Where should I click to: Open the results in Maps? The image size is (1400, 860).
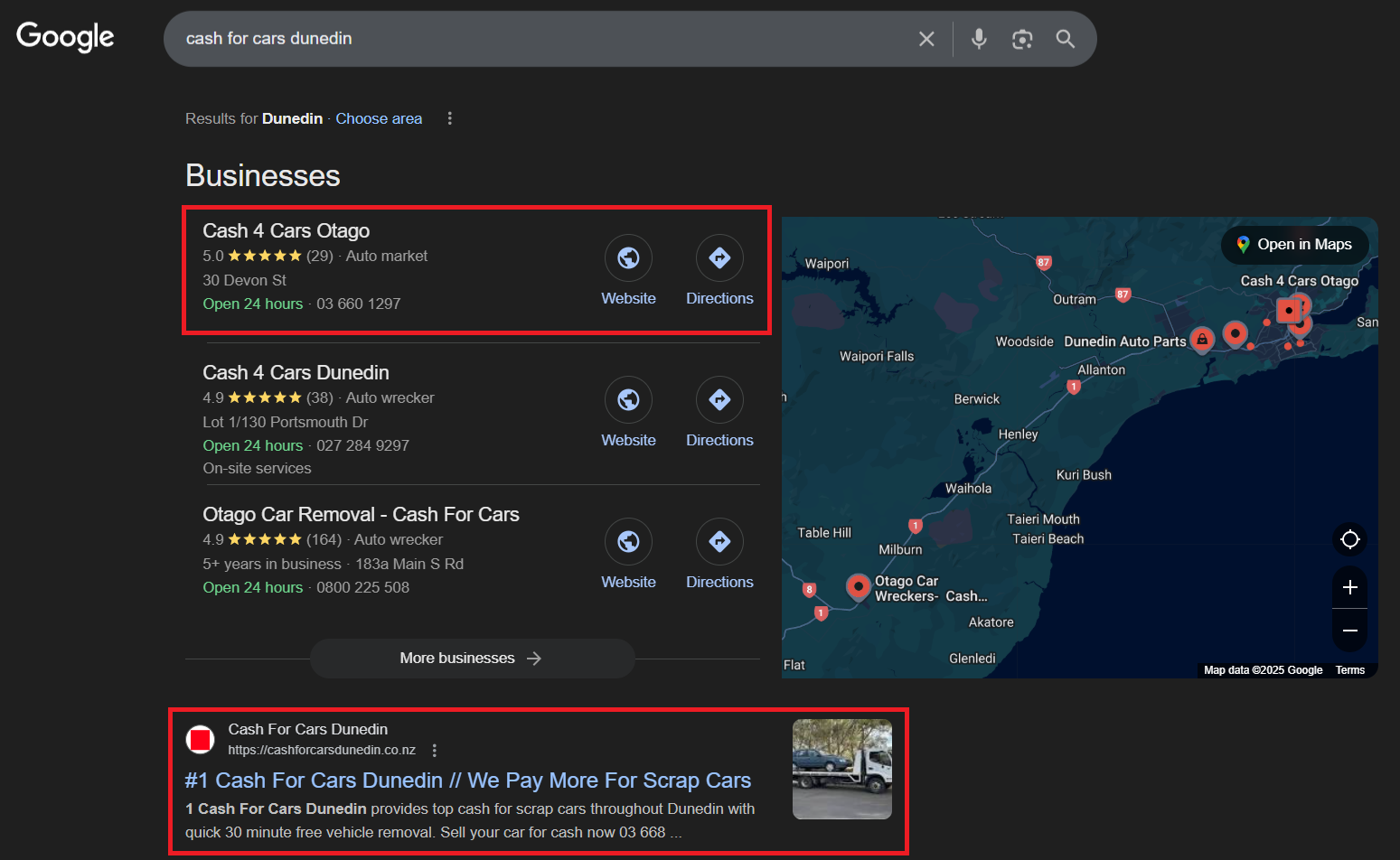click(x=1294, y=245)
